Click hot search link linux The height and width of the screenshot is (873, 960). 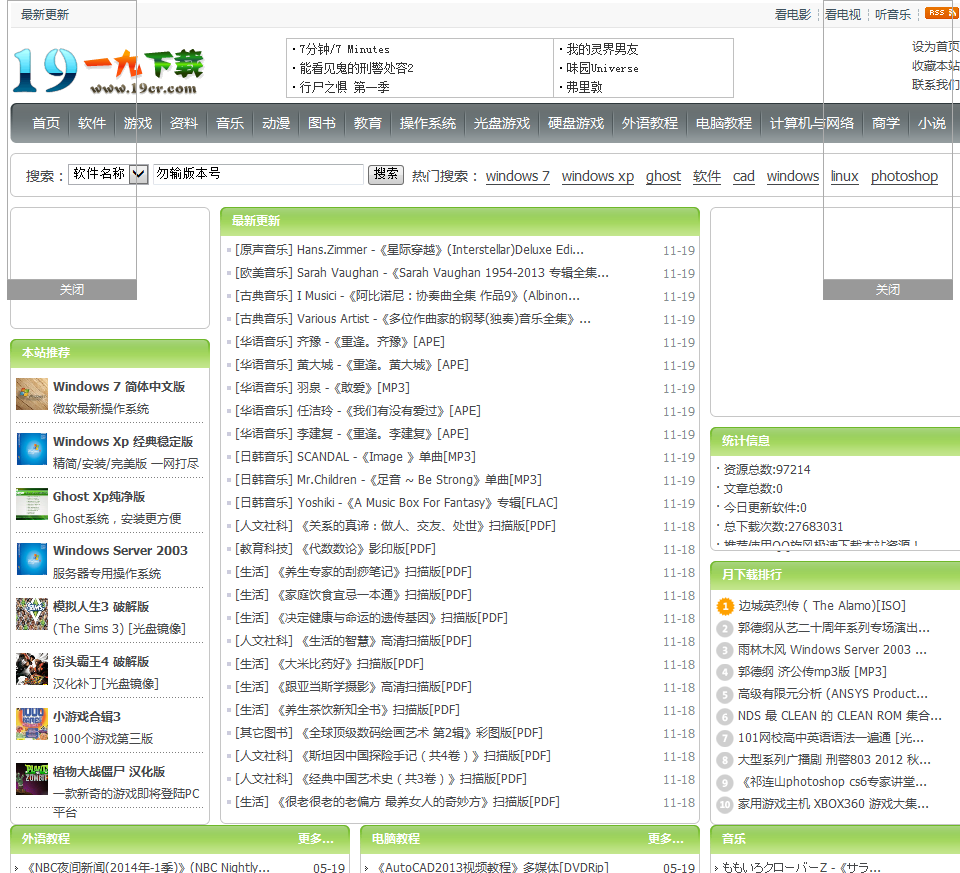tap(844, 176)
